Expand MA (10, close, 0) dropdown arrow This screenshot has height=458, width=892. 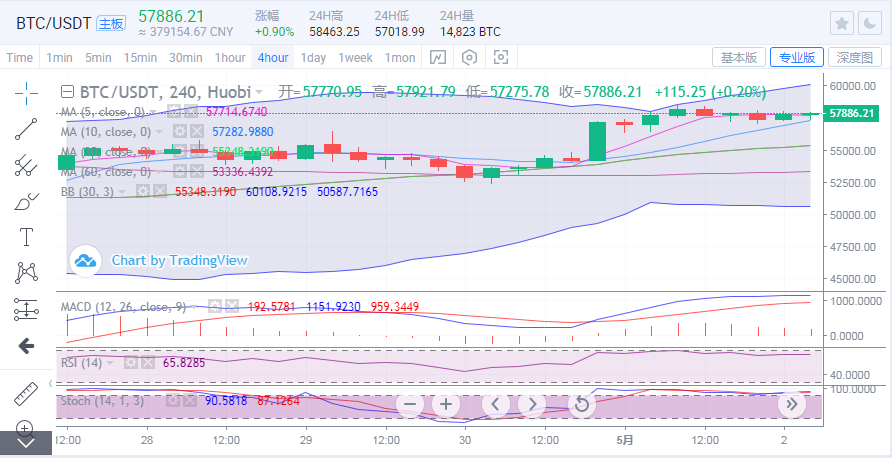[159, 132]
